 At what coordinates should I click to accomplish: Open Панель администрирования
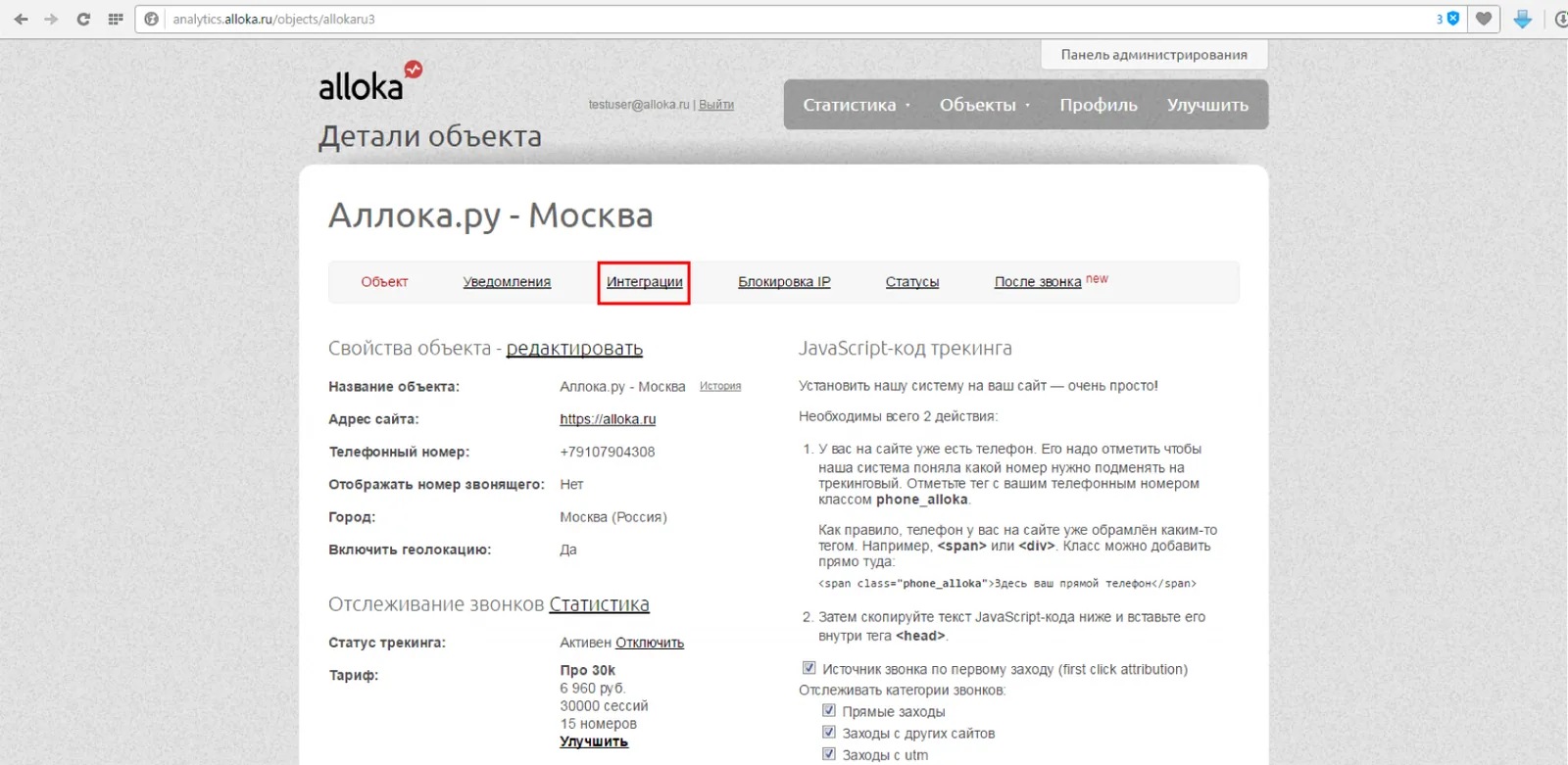1153,55
